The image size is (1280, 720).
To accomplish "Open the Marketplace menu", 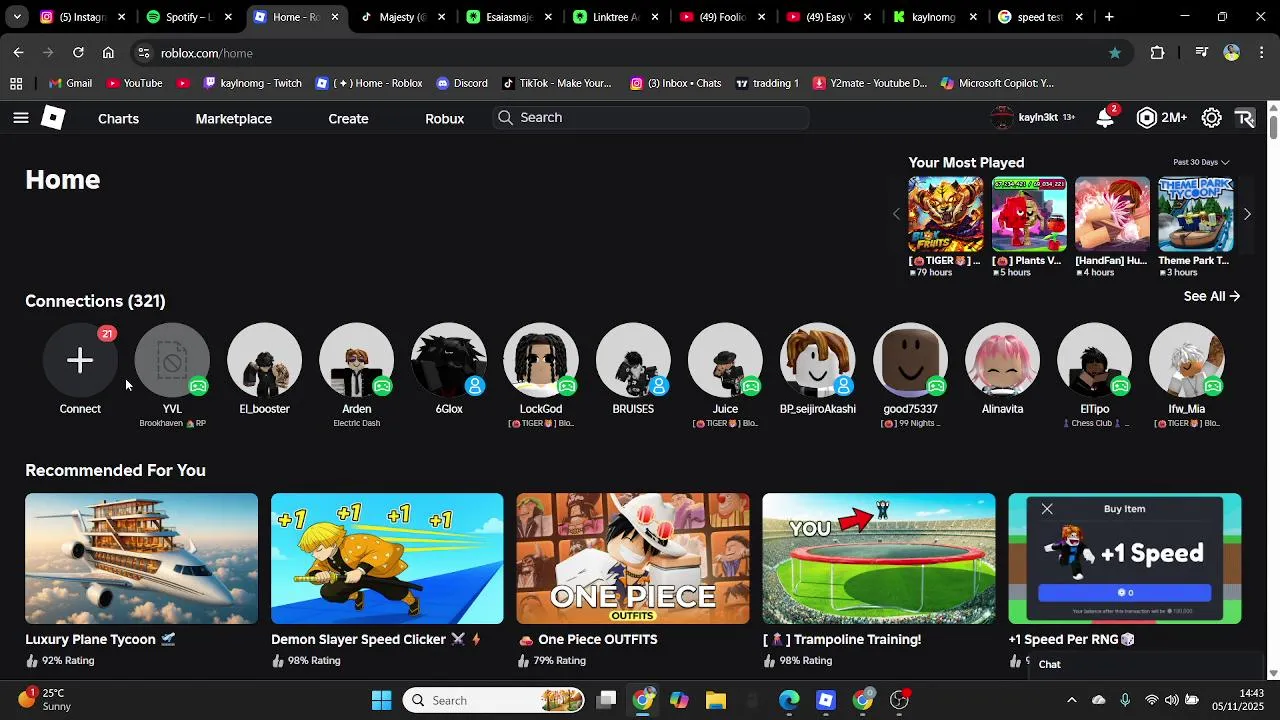I will 233,118.
